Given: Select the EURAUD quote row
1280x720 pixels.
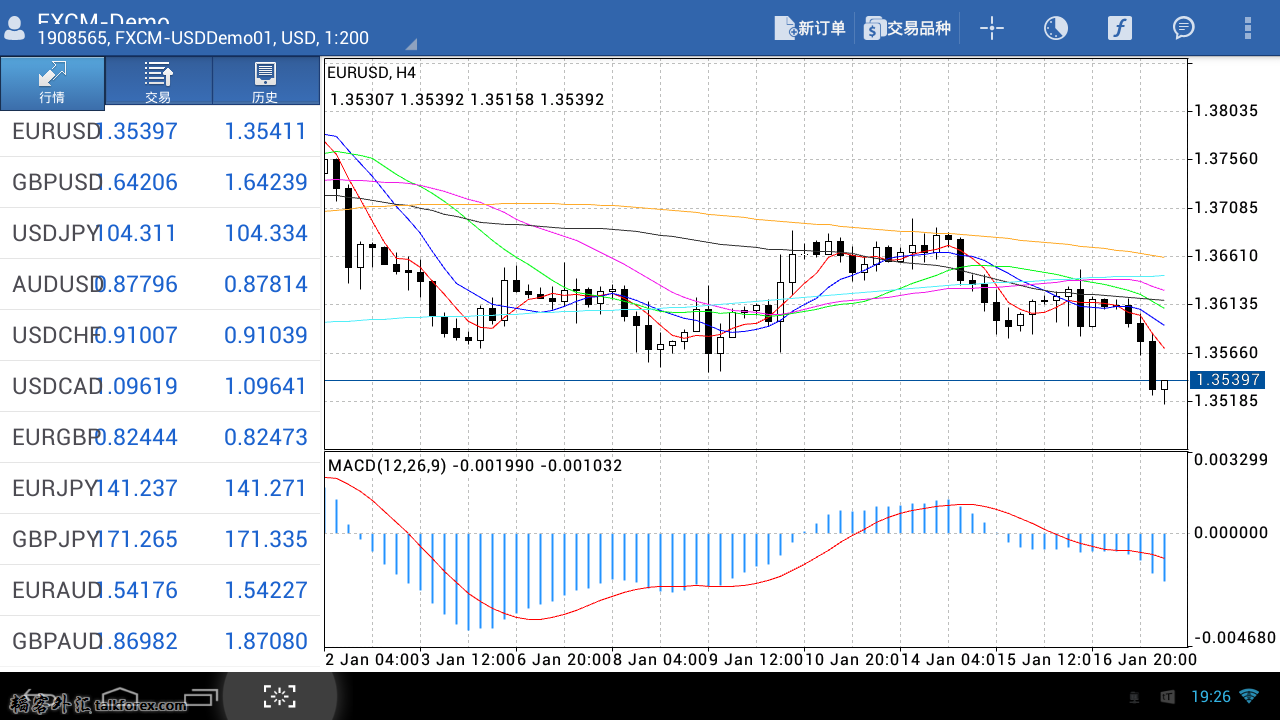Looking at the screenshot, I should (160, 590).
